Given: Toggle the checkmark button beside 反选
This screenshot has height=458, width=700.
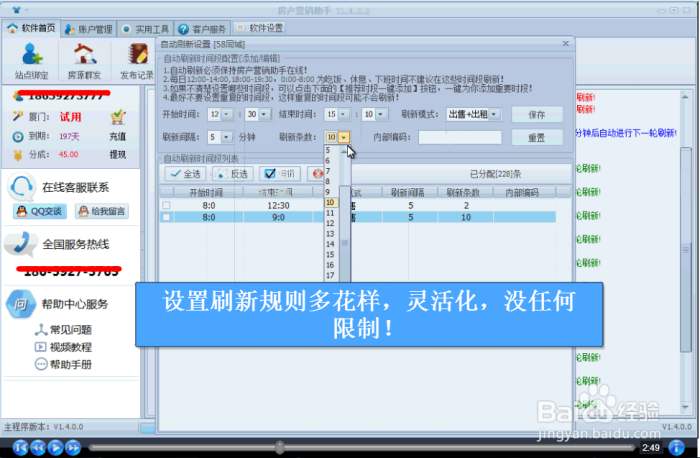Looking at the screenshot, I should pos(280,174).
